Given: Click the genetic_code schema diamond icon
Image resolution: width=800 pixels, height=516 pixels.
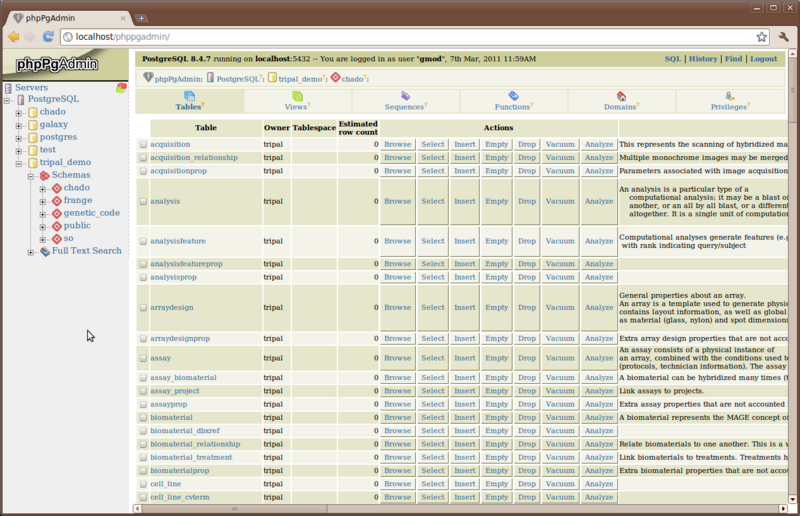Looking at the screenshot, I should point(57,213).
